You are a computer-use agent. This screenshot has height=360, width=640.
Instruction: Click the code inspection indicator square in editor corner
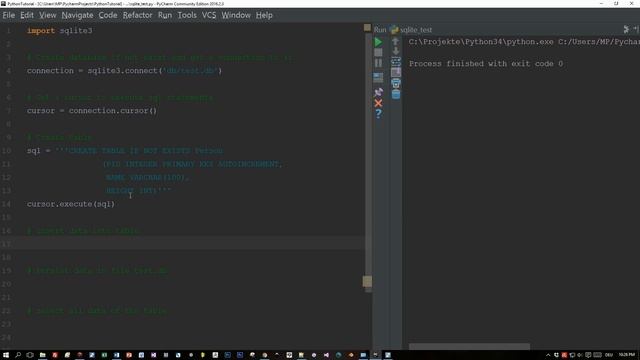click(x=367, y=27)
